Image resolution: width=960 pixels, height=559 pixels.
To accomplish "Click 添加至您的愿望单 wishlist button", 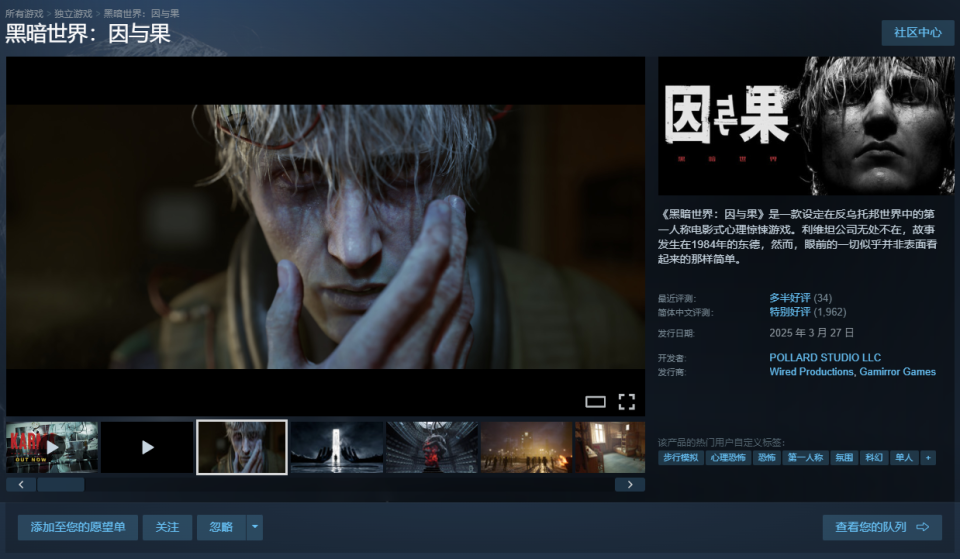I will 78,527.
